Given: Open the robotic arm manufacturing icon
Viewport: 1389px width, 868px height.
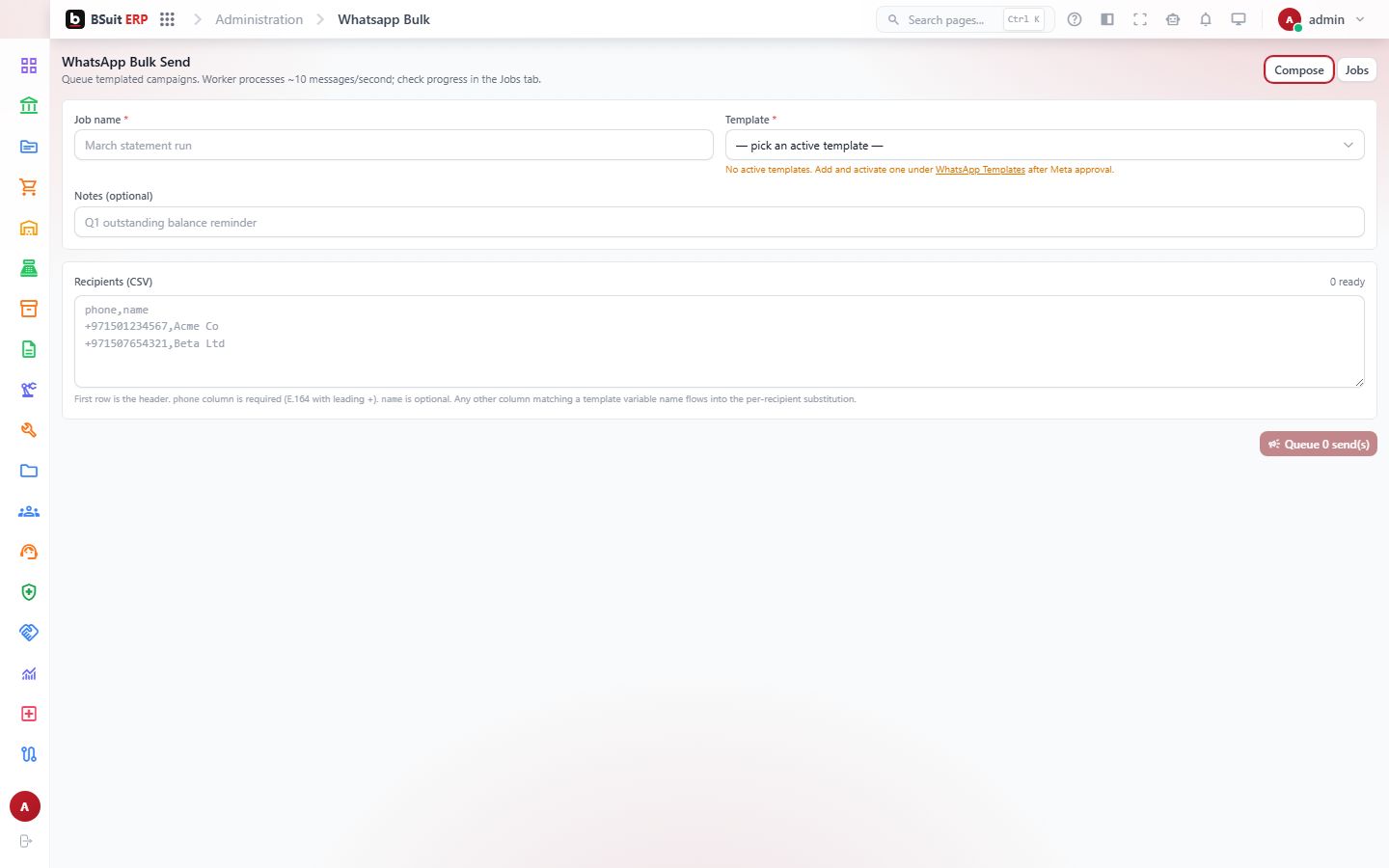Looking at the screenshot, I should pos(29,390).
